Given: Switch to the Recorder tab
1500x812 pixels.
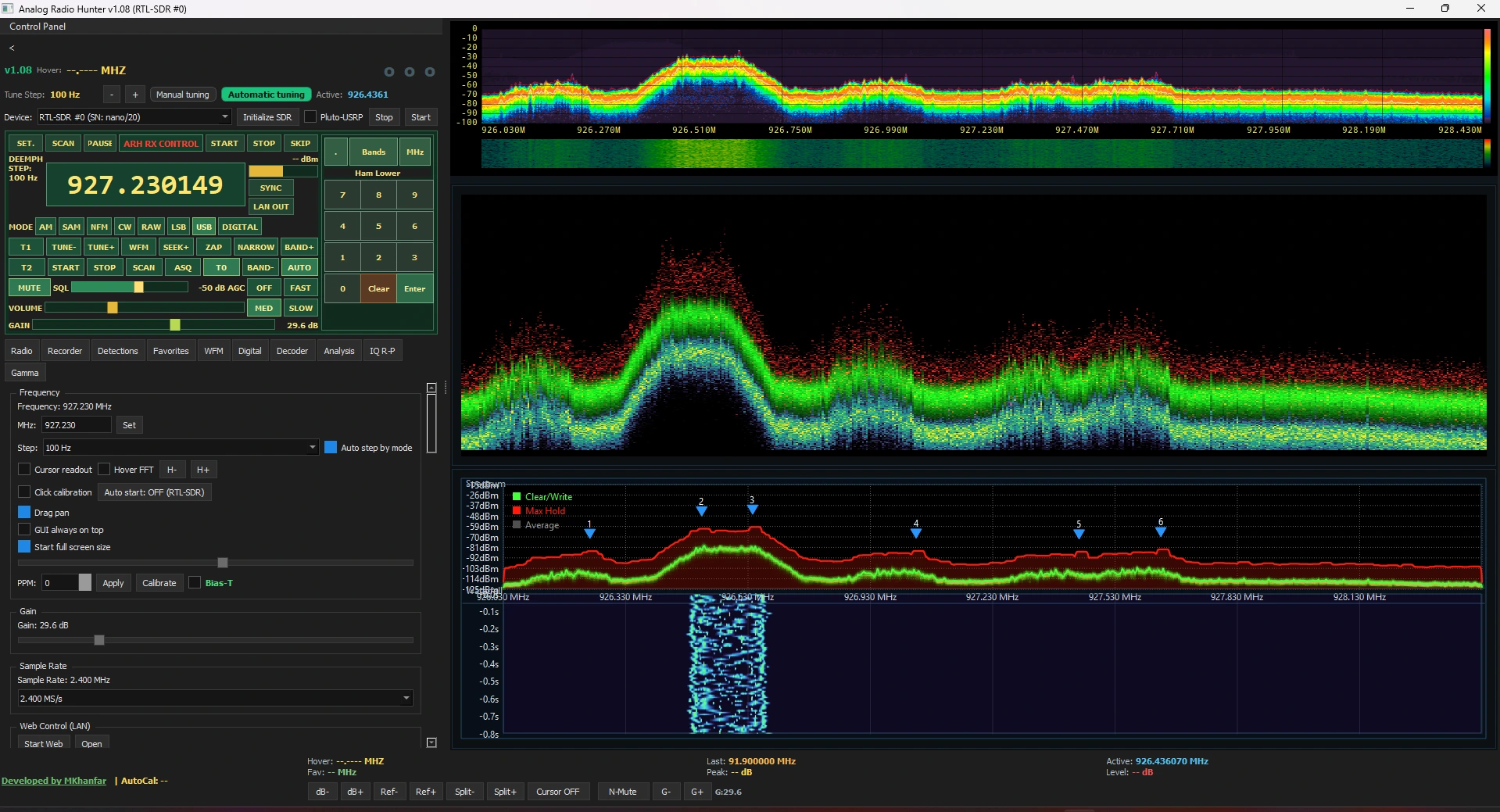Looking at the screenshot, I should [64, 350].
